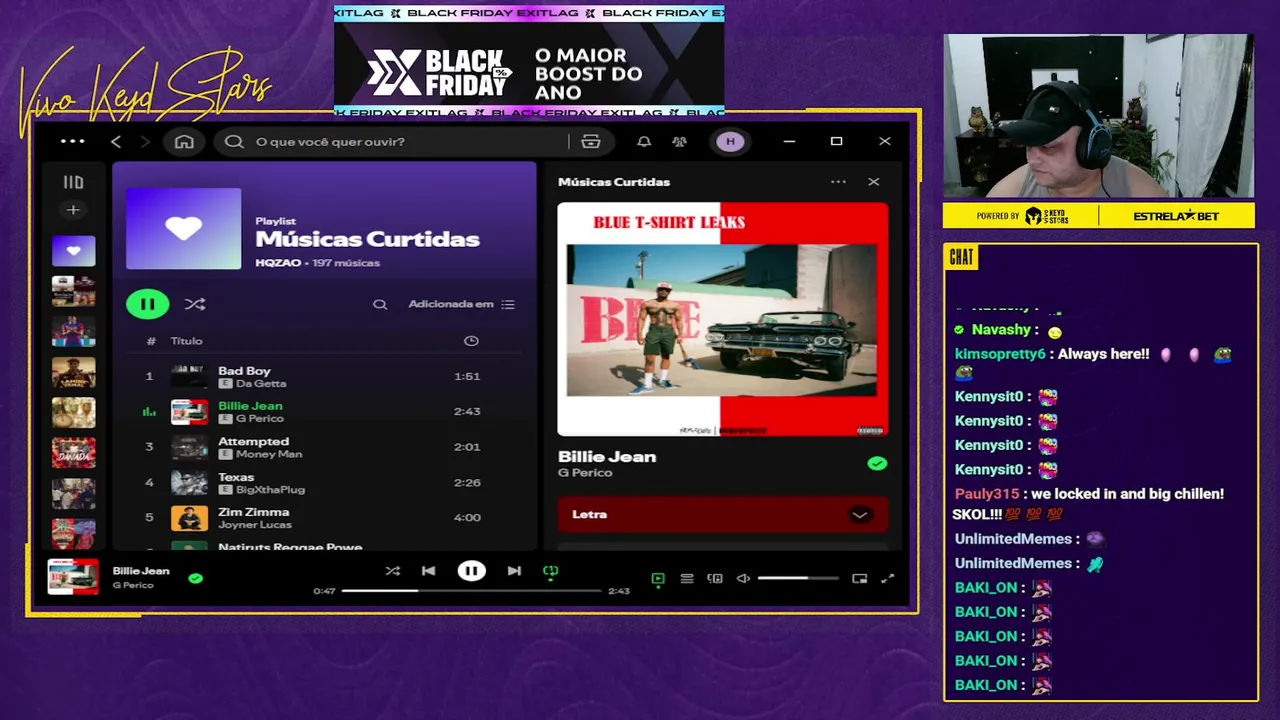Screen dimensions: 1280x720
Task: Open artist Joyner Lucas link
Action: [255, 525]
